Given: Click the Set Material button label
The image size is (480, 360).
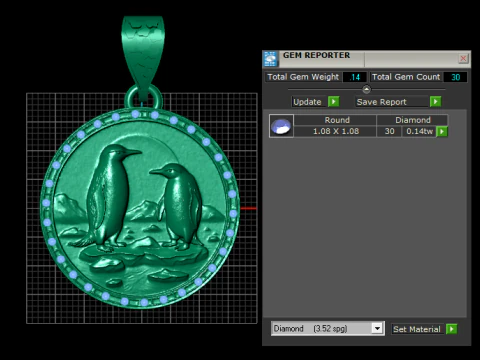Looking at the screenshot, I should click(x=417, y=329).
